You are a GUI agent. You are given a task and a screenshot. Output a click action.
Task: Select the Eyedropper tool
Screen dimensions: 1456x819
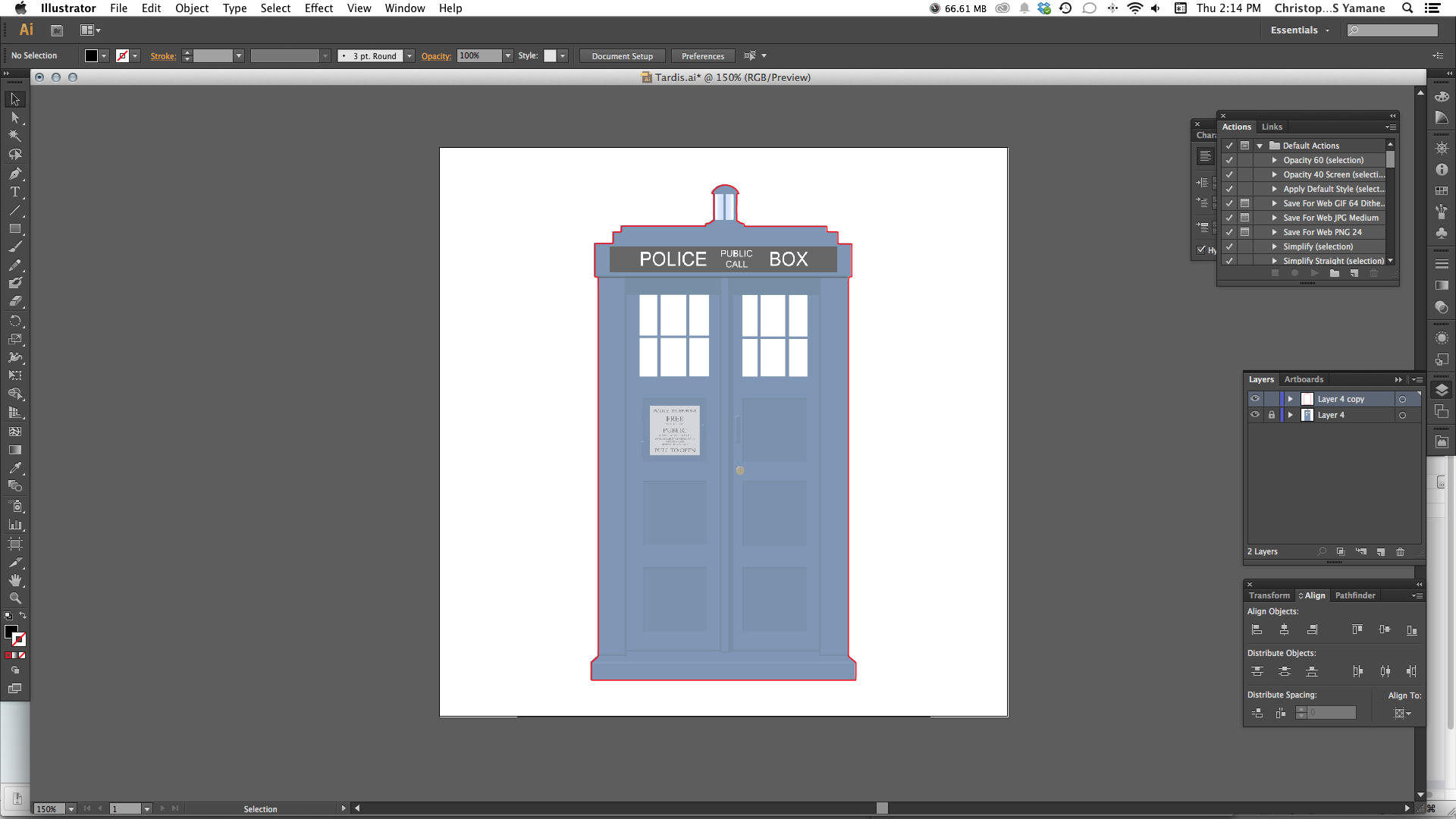[14, 468]
